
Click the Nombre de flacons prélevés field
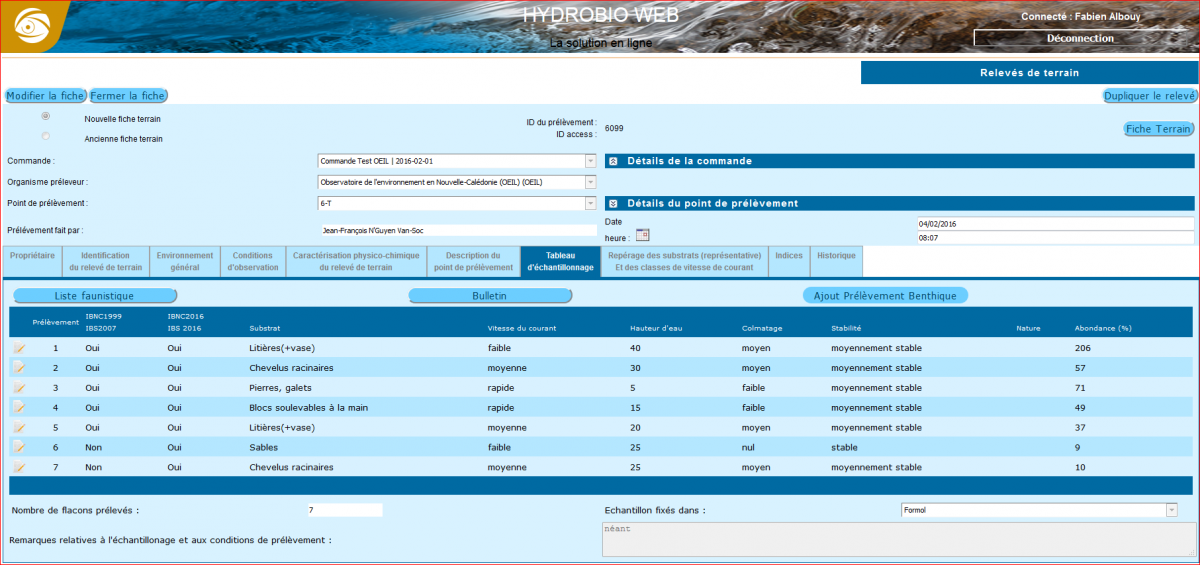pos(345,510)
